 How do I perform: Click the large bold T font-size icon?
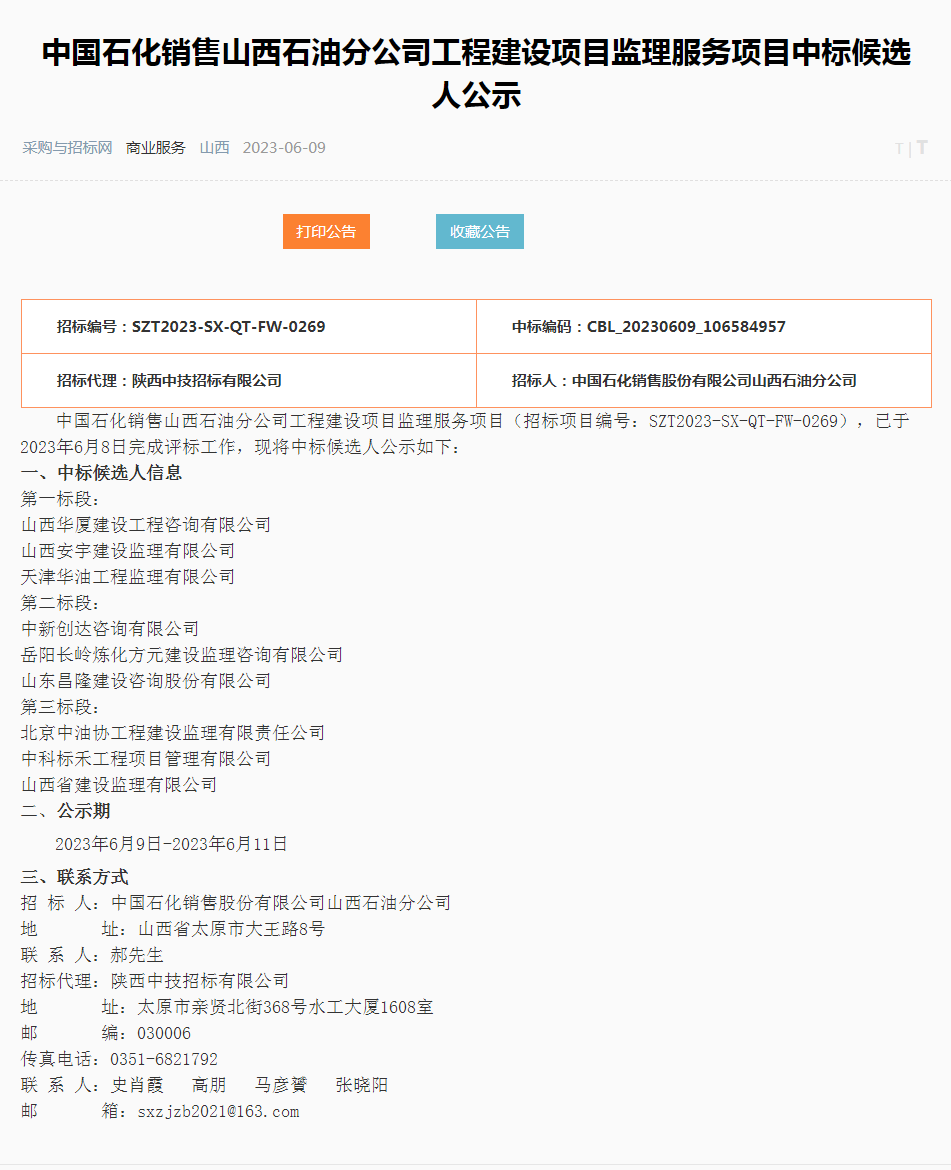[922, 147]
